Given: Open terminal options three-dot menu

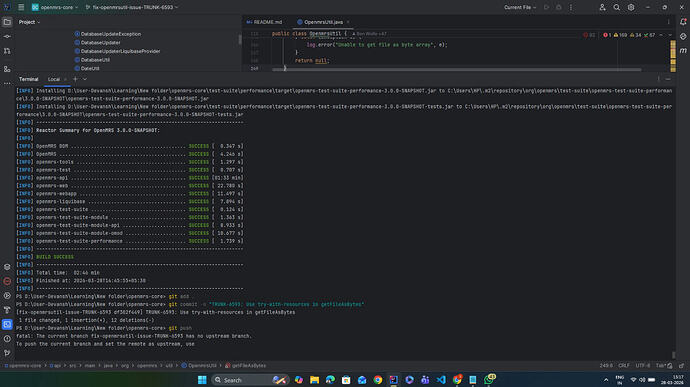Looking at the screenshot, I should [x=659, y=79].
